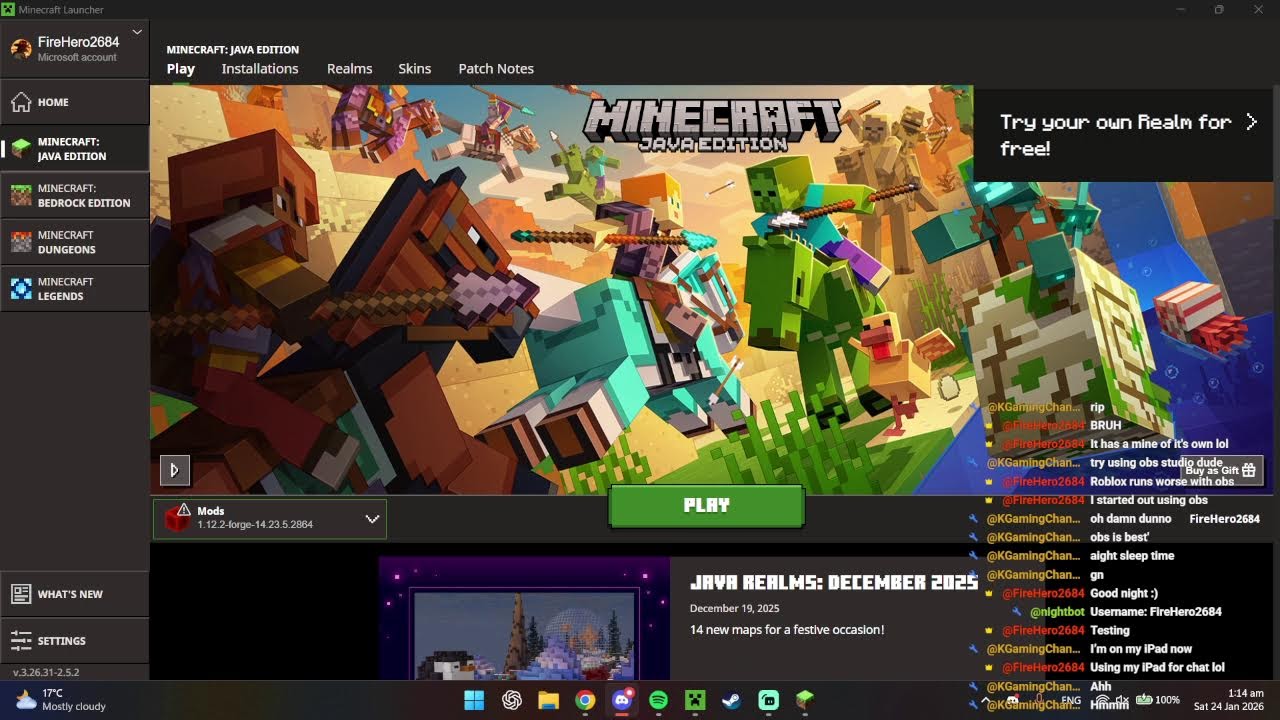
Task: Click the play arrow on the hero banner
Action: [174, 470]
